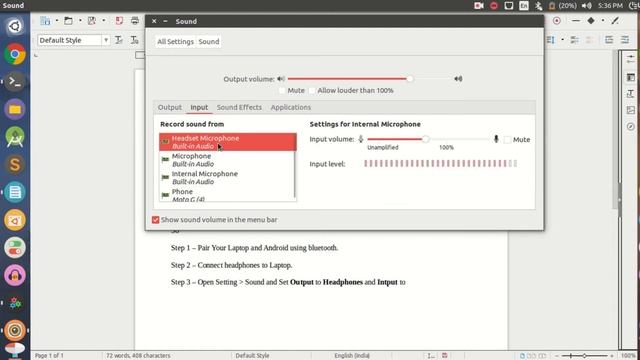Click New document icon in Writer toolbar
Screen dimensions: 640x360
(45, 21)
